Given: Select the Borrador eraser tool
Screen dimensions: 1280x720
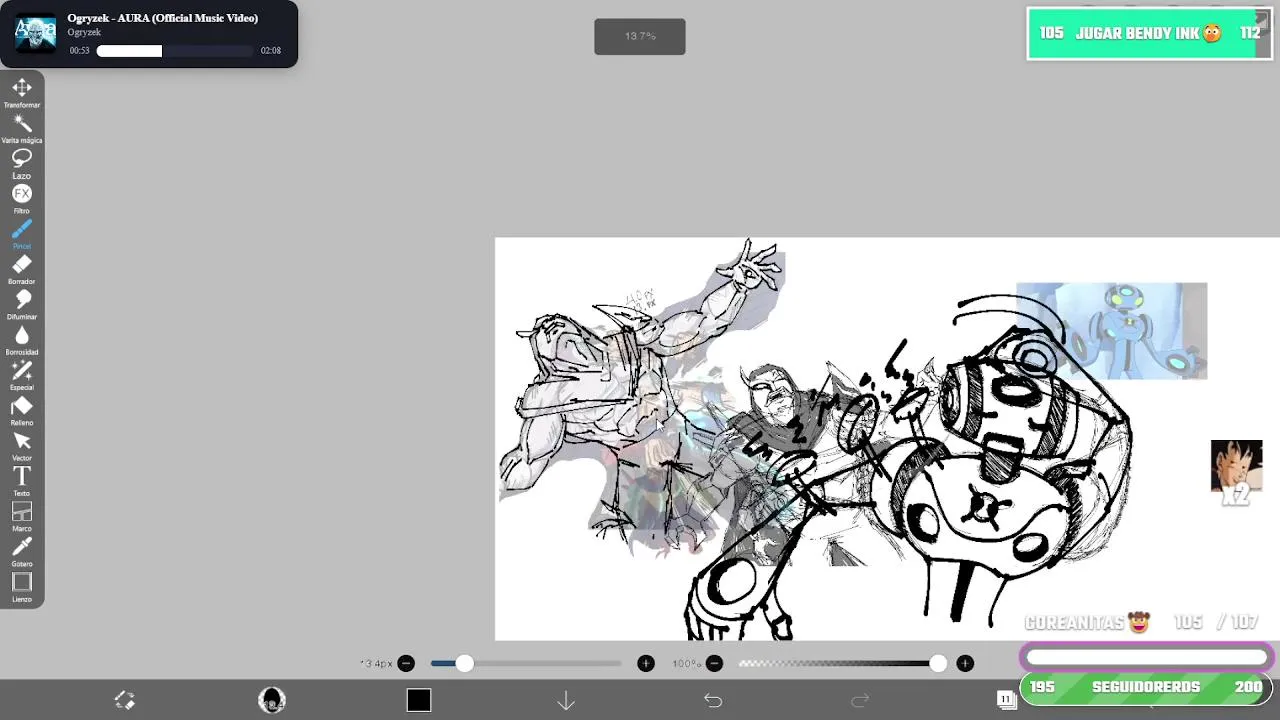Looking at the screenshot, I should [x=22, y=269].
